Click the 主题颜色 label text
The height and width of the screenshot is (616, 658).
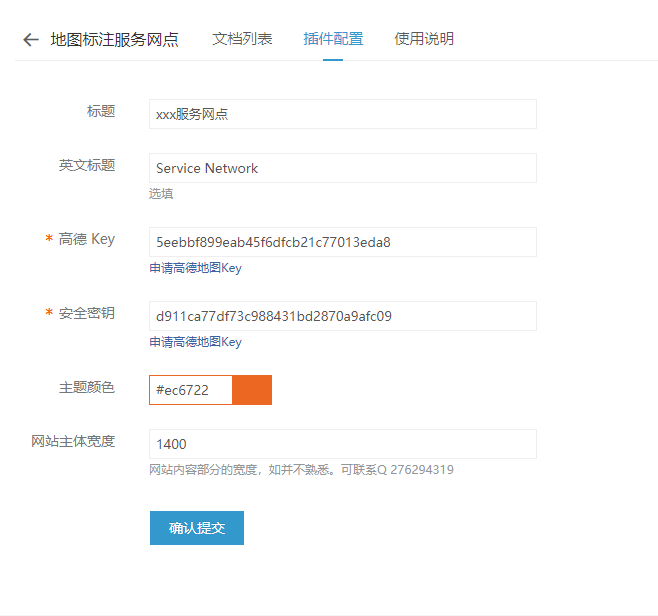[x=86, y=387]
